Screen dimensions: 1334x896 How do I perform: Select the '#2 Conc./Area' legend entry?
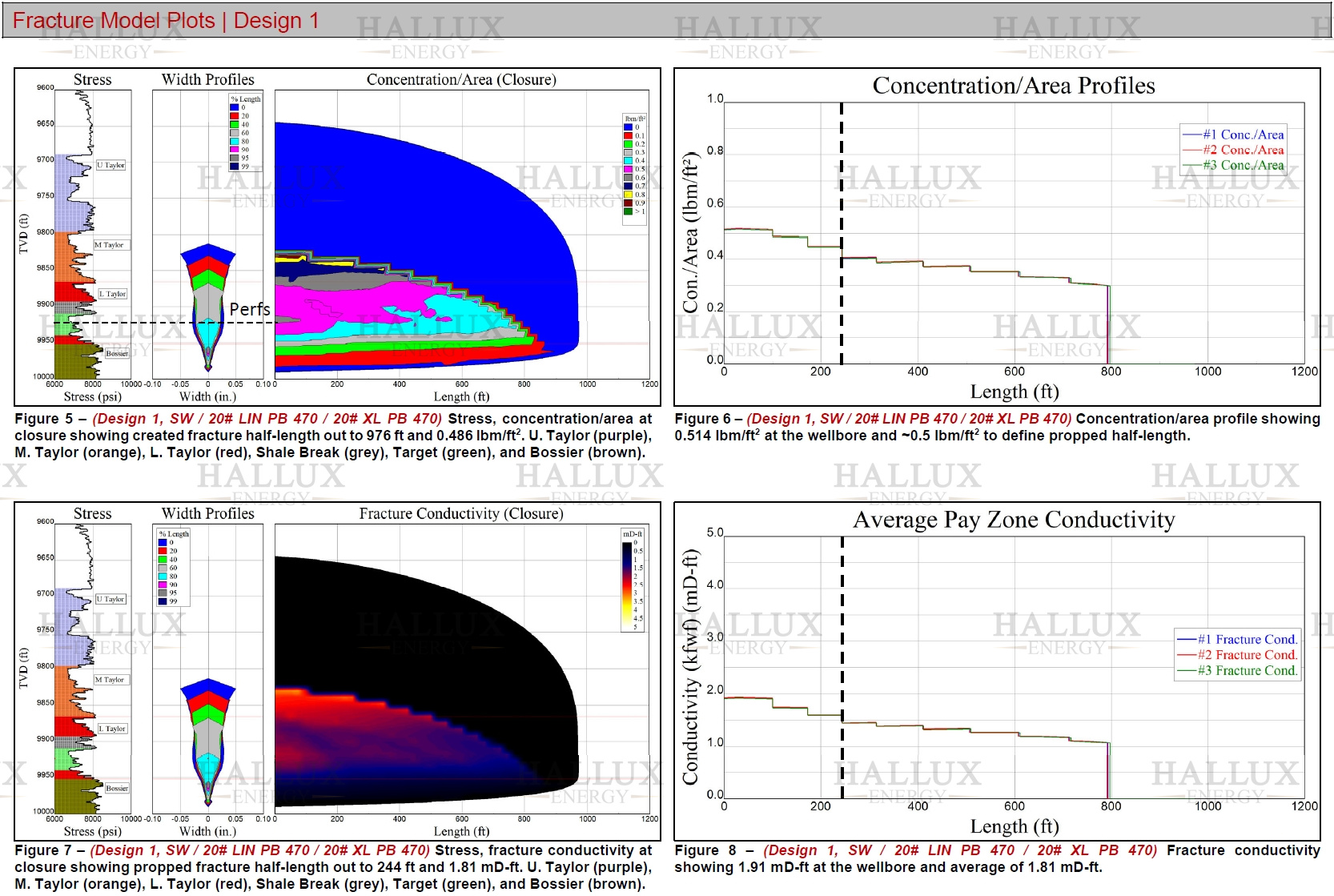click(1243, 150)
